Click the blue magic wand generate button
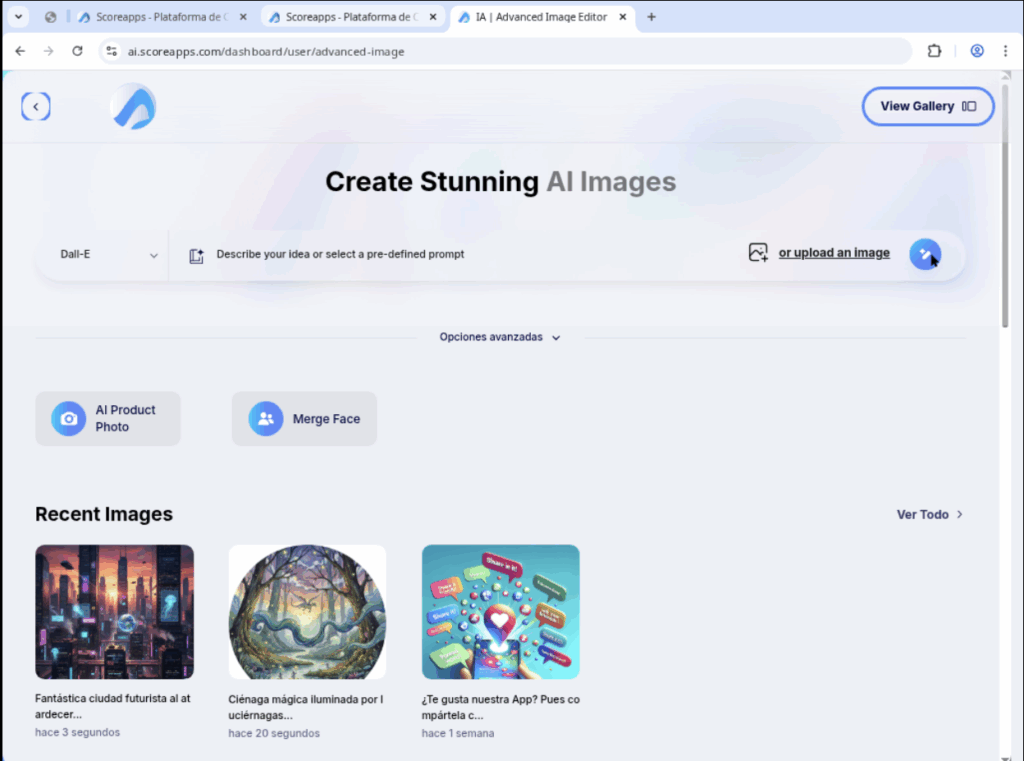Image resolution: width=1024 pixels, height=761 pixels. click(x=924, y=254)
